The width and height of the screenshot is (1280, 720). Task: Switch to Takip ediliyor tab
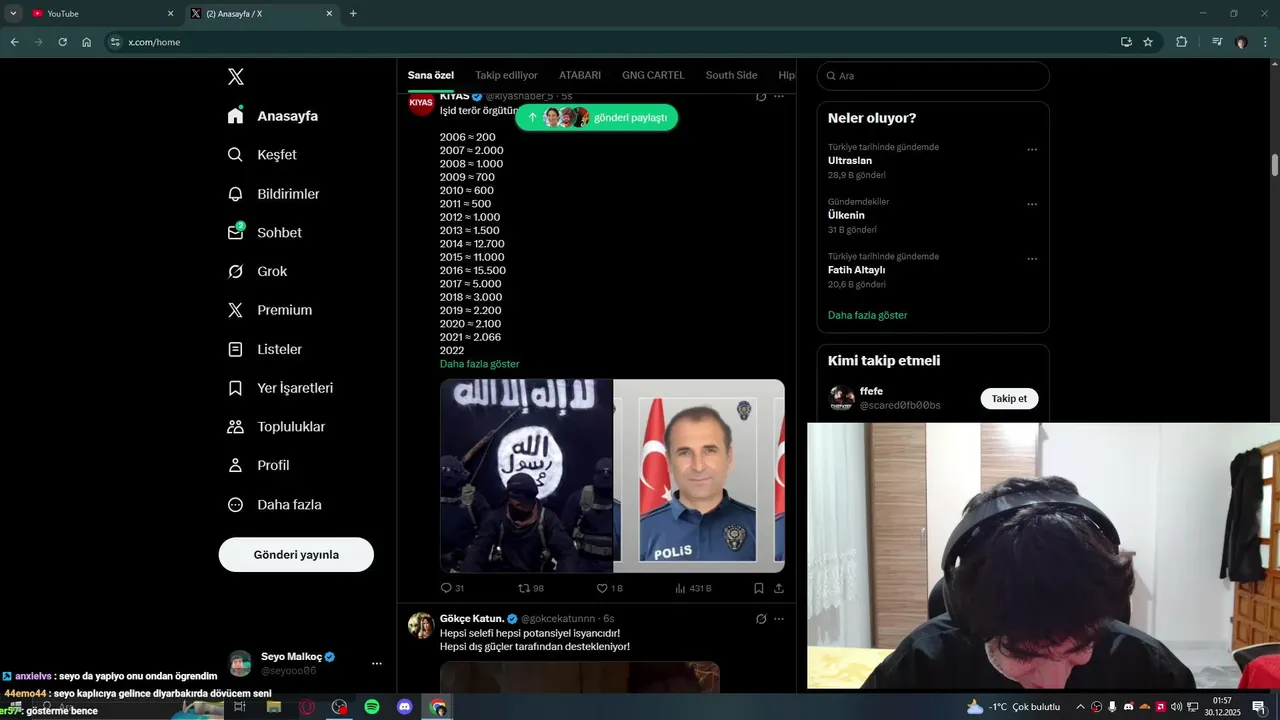click(506, 75)
